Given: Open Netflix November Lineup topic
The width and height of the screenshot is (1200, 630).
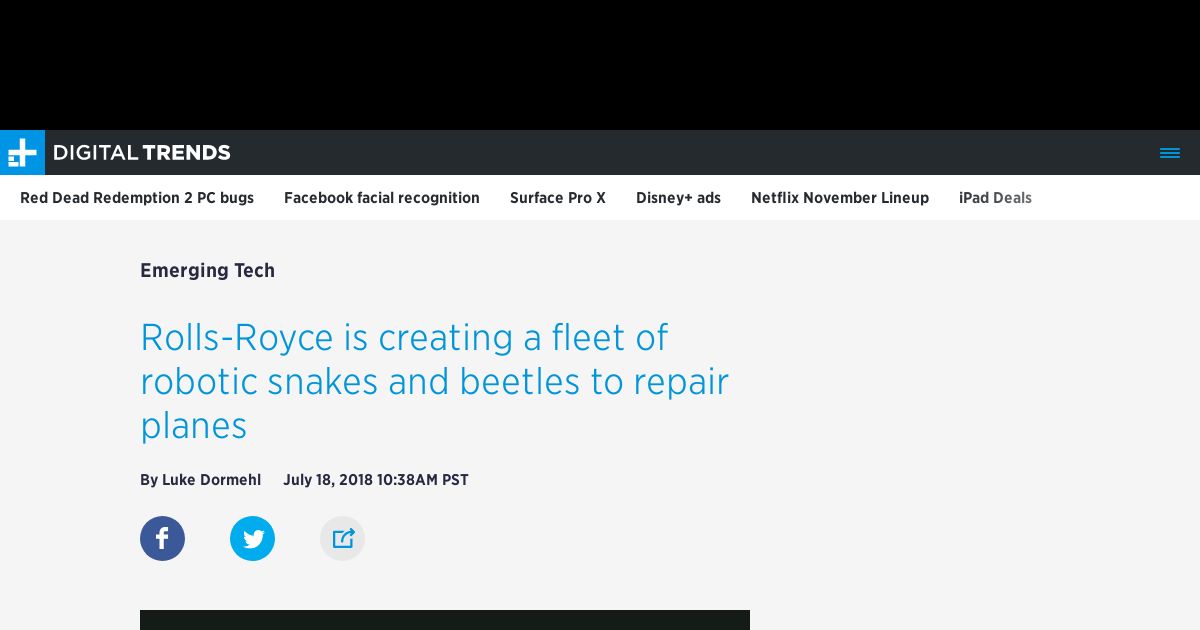Looking at the screenshot, I should pyautogui.click(x=840, y=198).
